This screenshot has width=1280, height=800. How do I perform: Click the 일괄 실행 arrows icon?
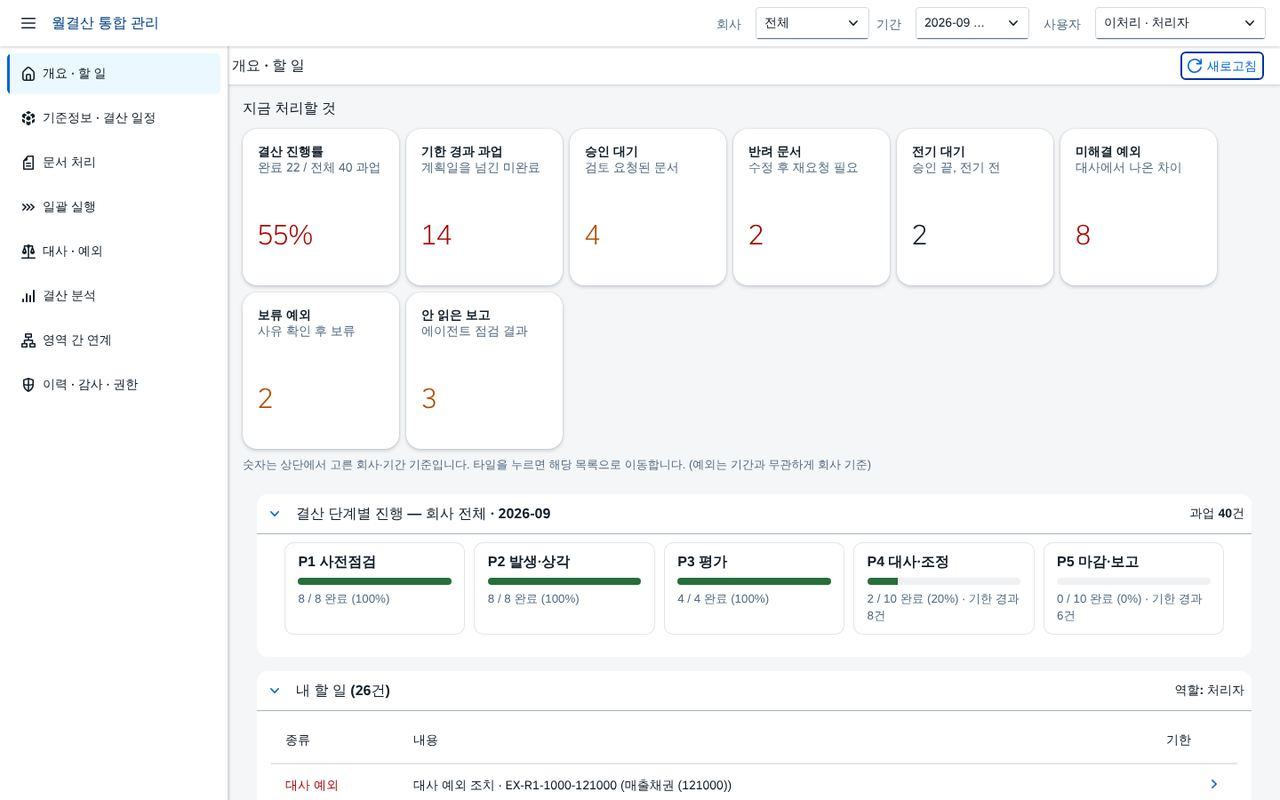pos(28,207)
